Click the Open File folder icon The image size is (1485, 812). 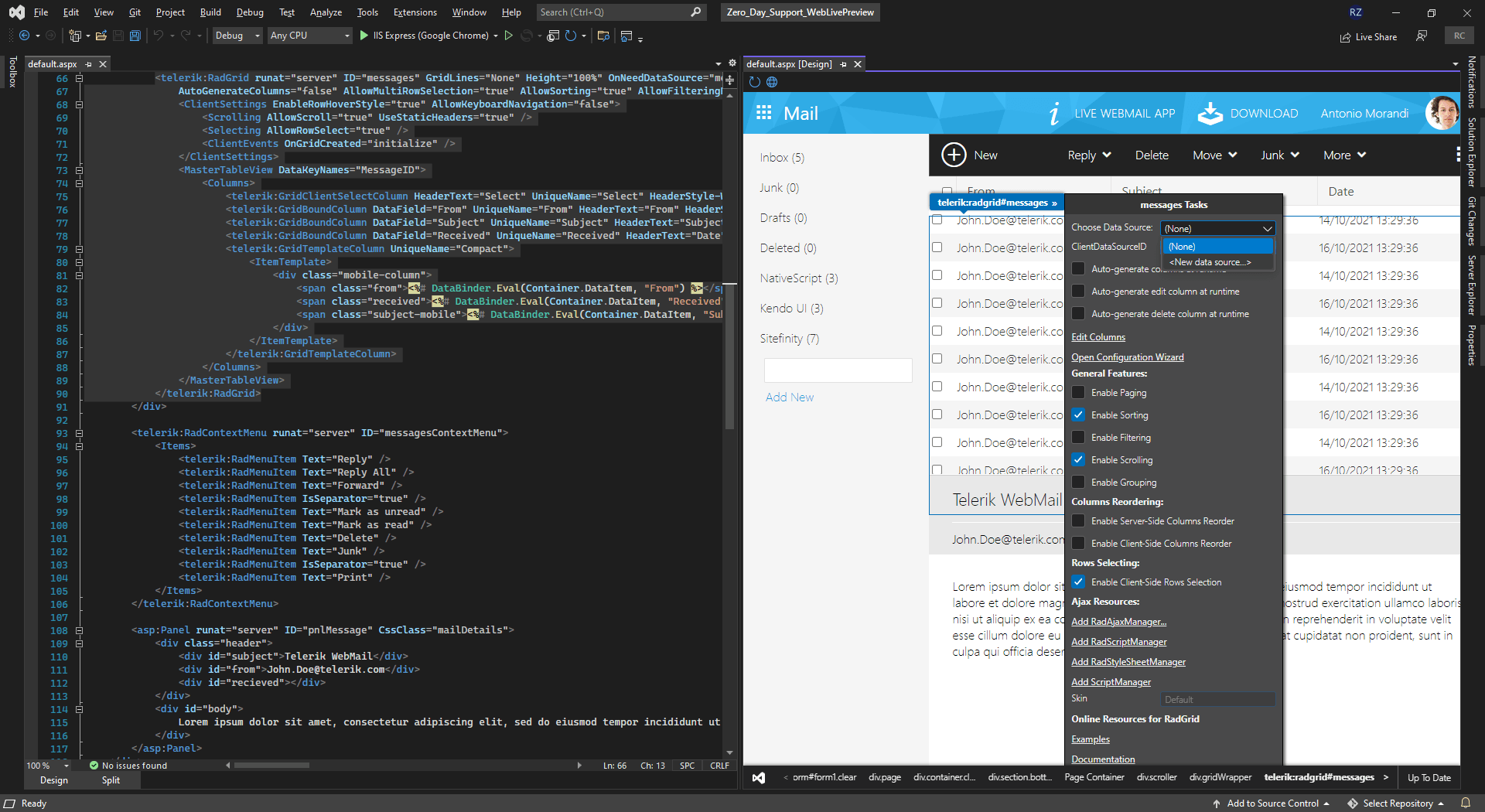point(101,36)
